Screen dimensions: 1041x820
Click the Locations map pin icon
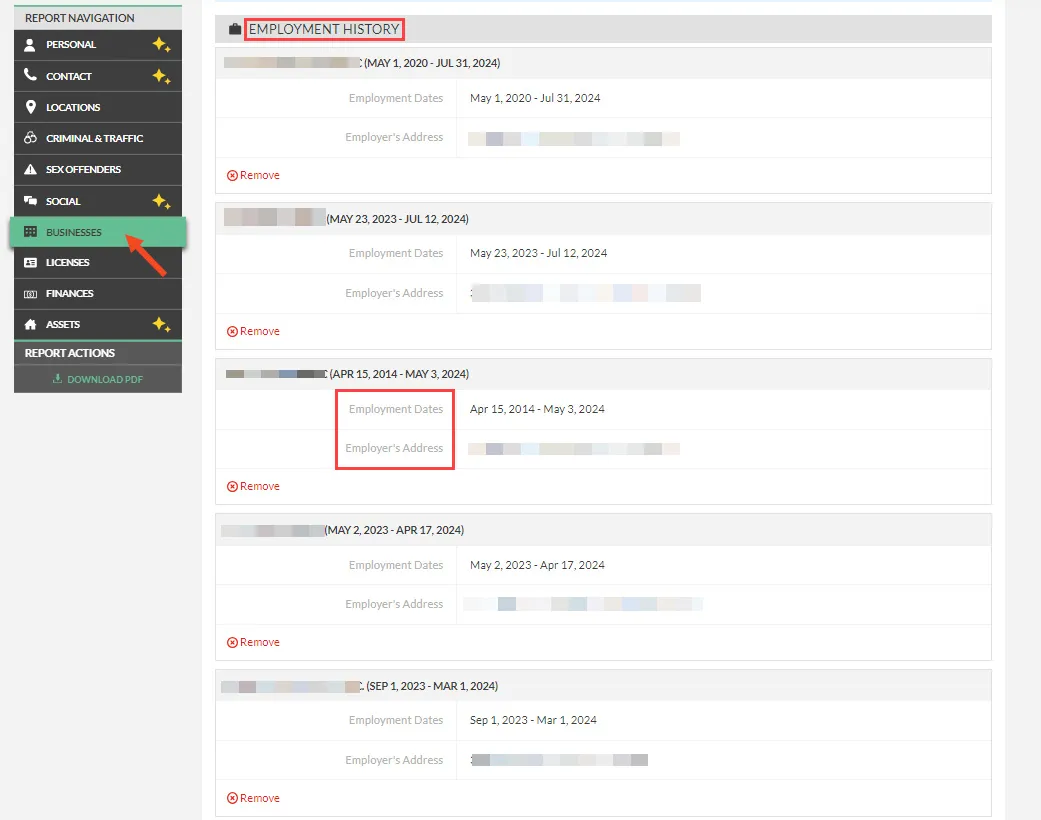(x=30, y=107)
